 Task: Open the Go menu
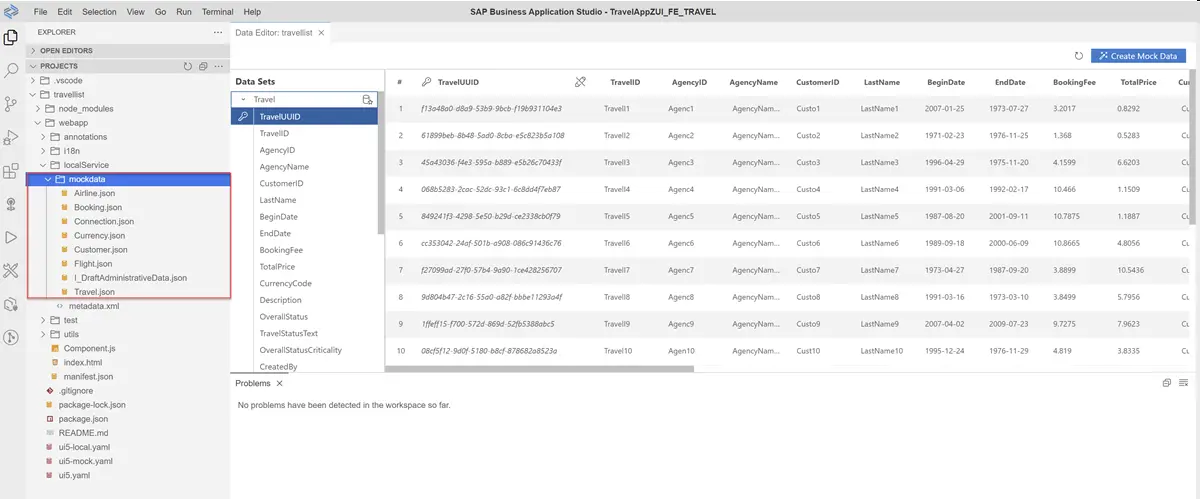(x=161, y=11)
